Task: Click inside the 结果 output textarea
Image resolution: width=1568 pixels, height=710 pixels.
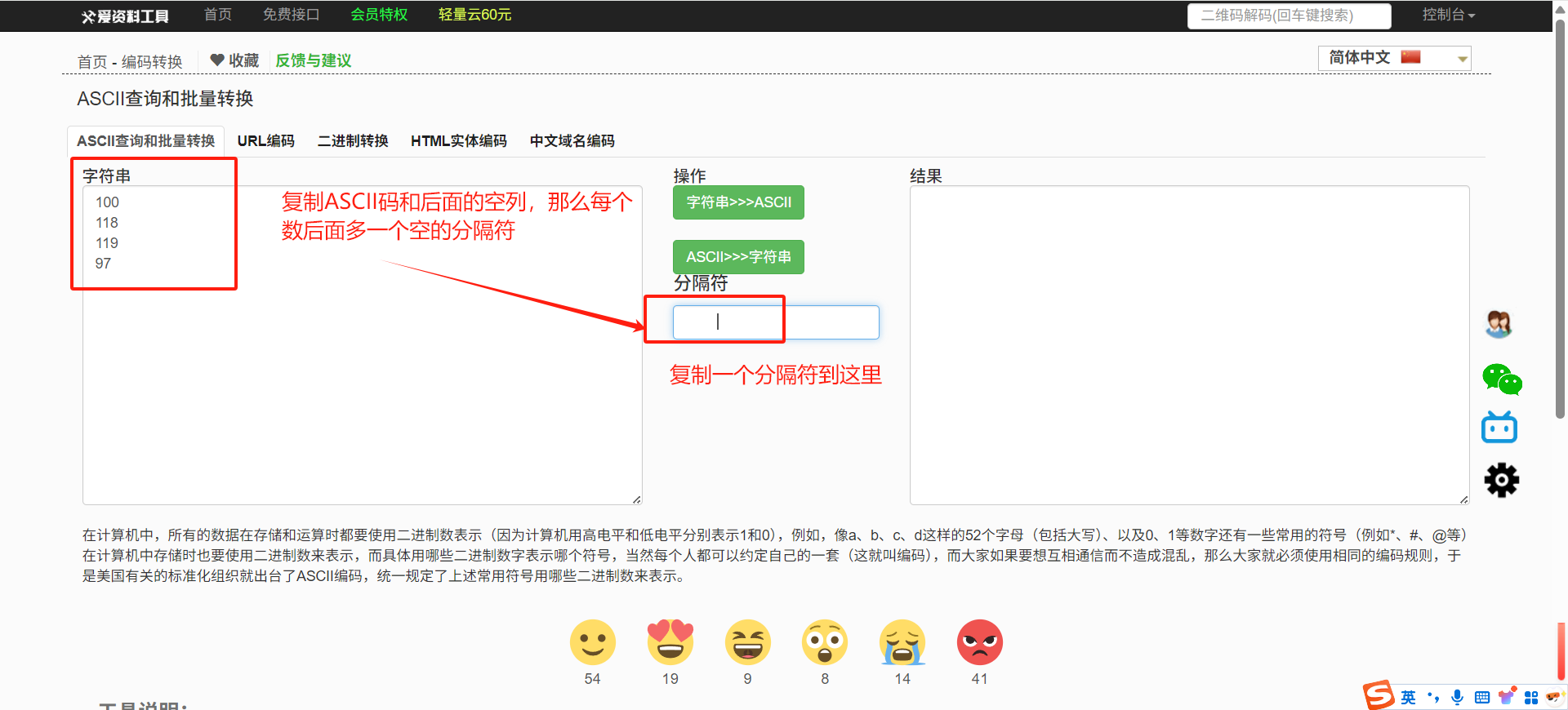Action: [x=1189, y=345]
